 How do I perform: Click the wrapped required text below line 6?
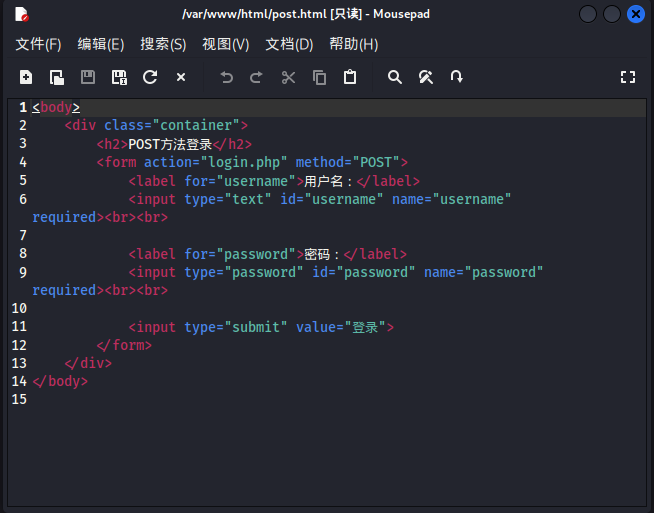64,217
